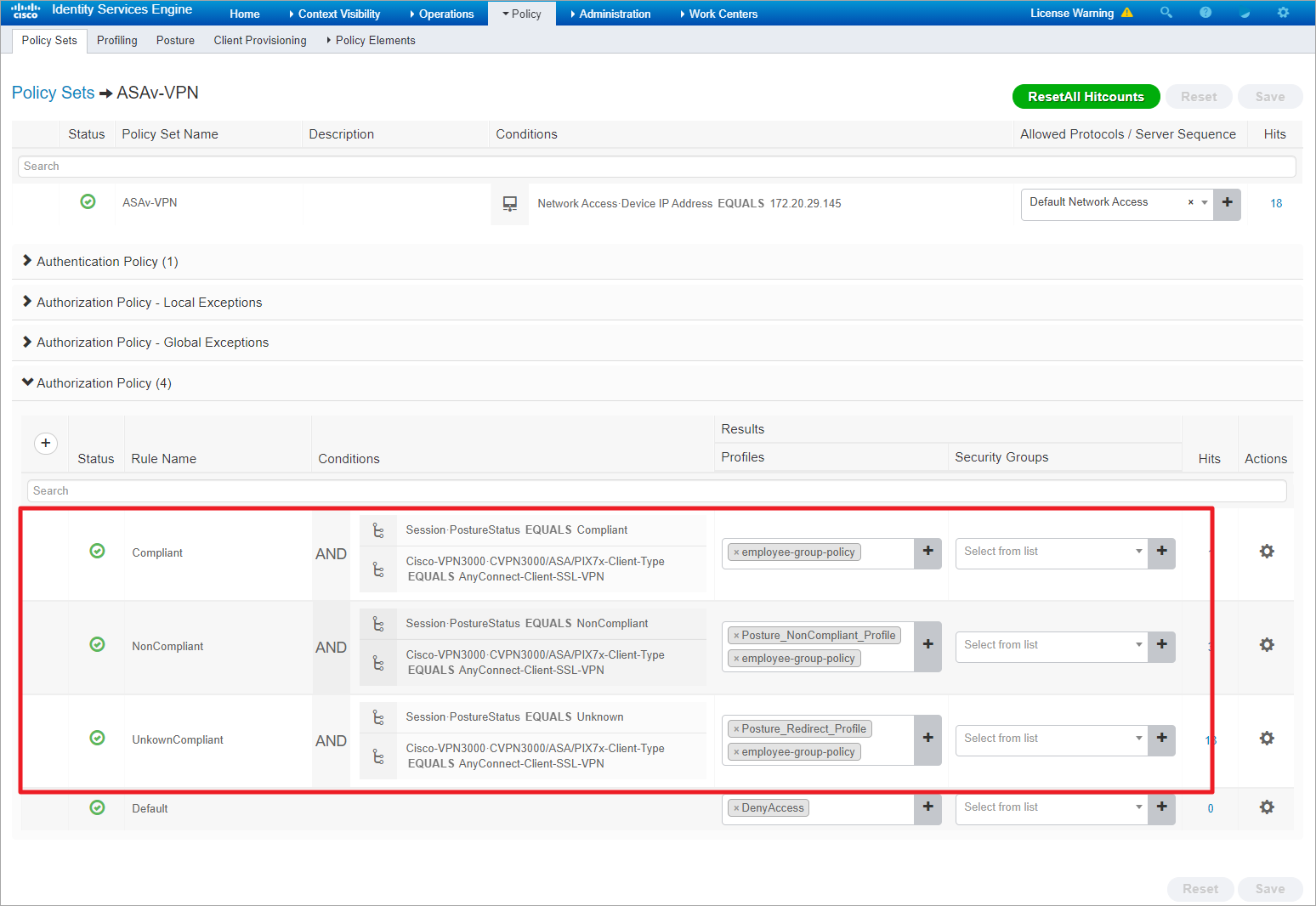Open the Home menu
The width and height of the screenshot is (1316, 906).
click(245, 14)
